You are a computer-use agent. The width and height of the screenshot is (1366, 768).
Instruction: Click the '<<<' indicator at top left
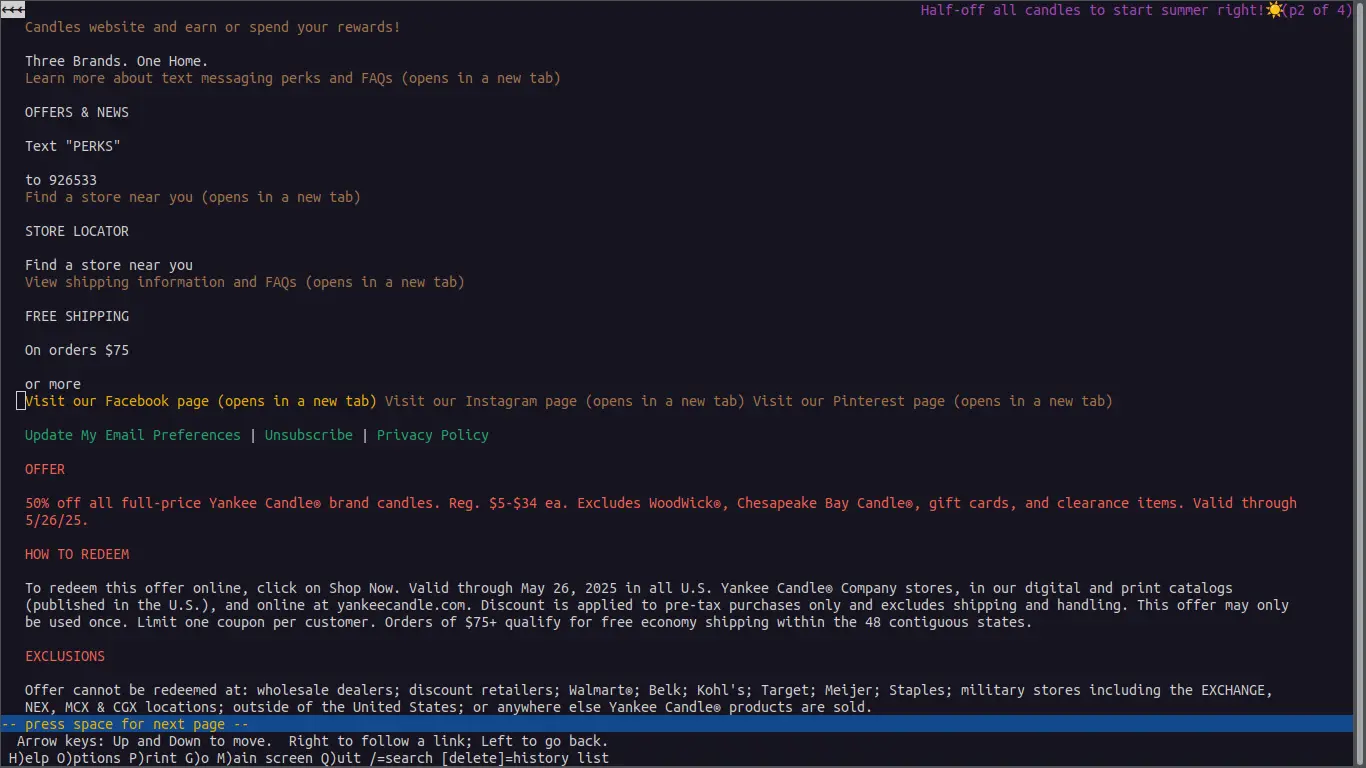[x=13, y=10]
